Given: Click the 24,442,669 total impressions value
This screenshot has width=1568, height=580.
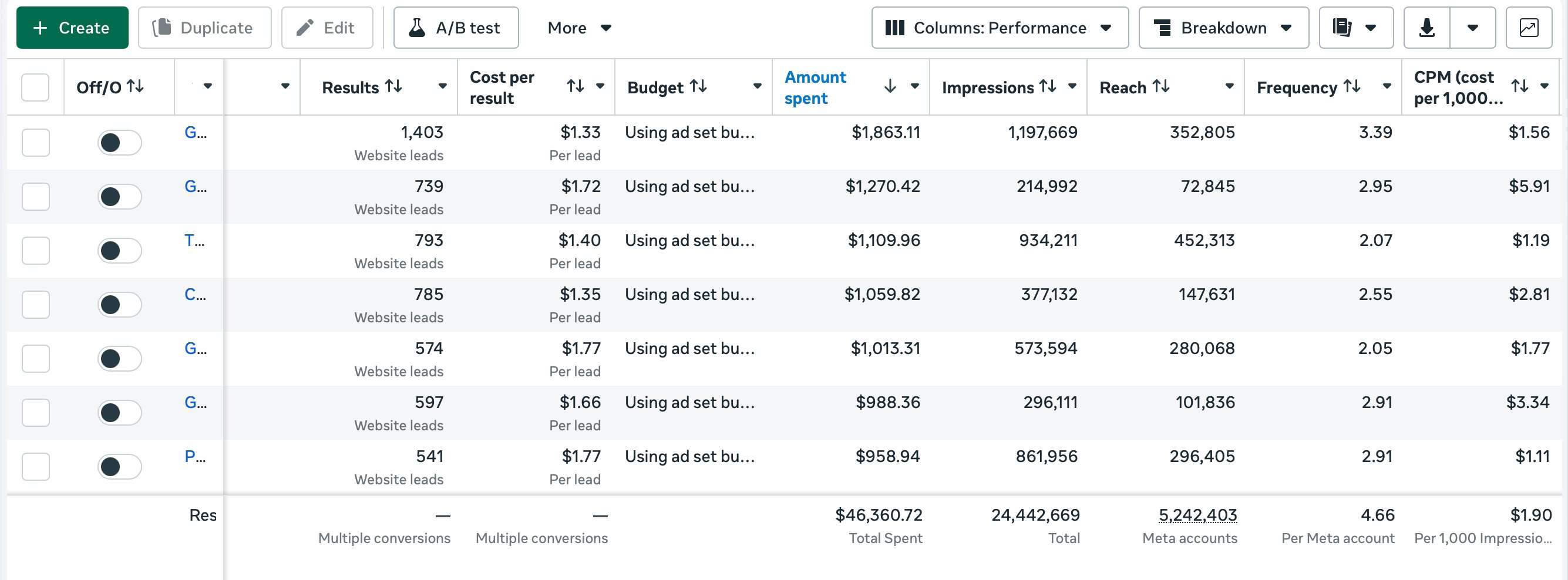Looking at the screenshot, I should 1035,515.
